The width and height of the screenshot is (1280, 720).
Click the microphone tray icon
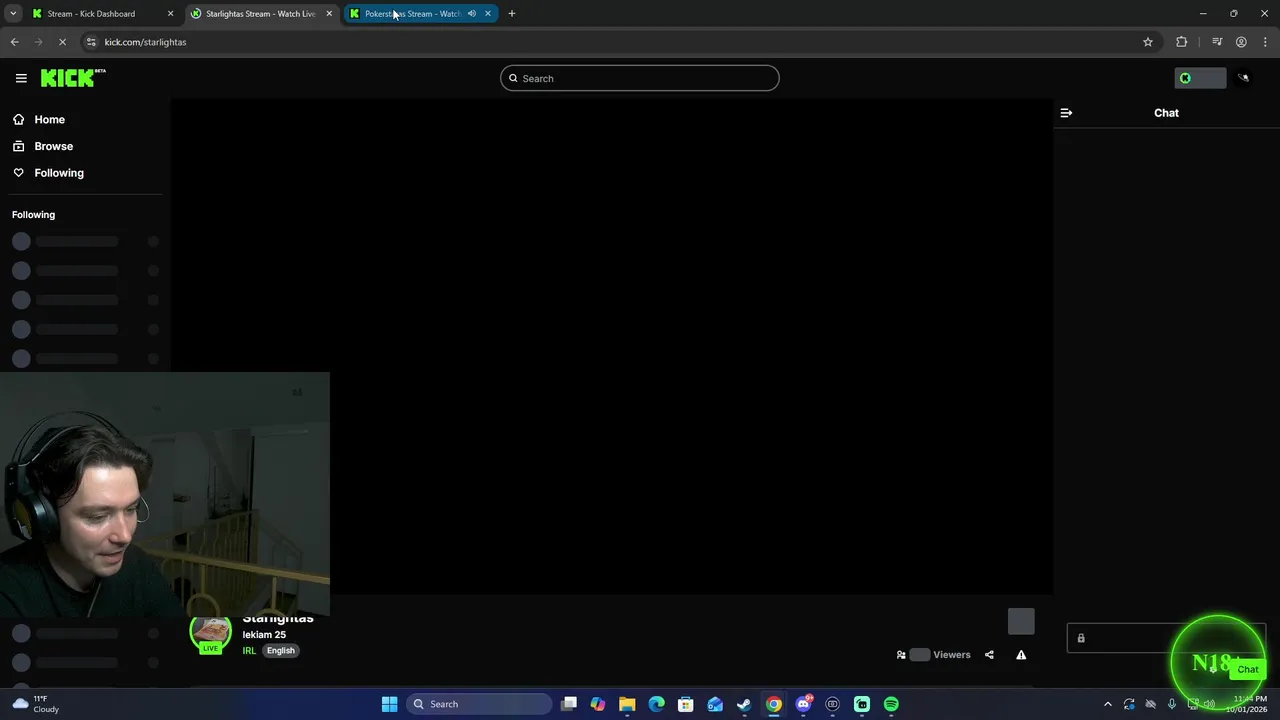[1172, 704]
